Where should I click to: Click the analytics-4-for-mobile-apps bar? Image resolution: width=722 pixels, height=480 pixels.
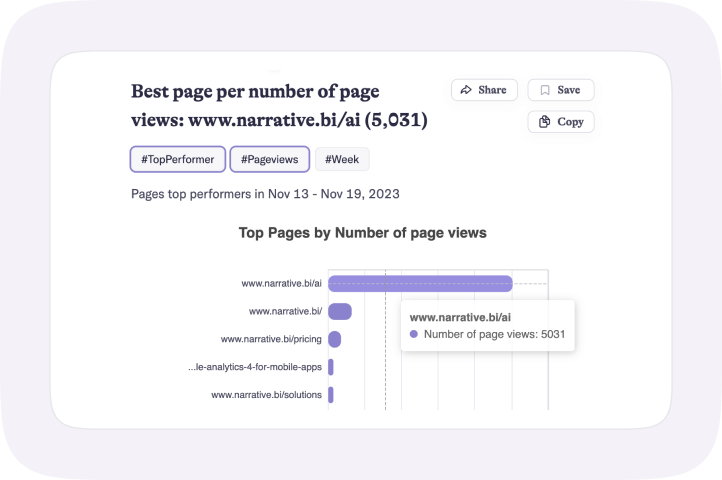pos(331,367)
